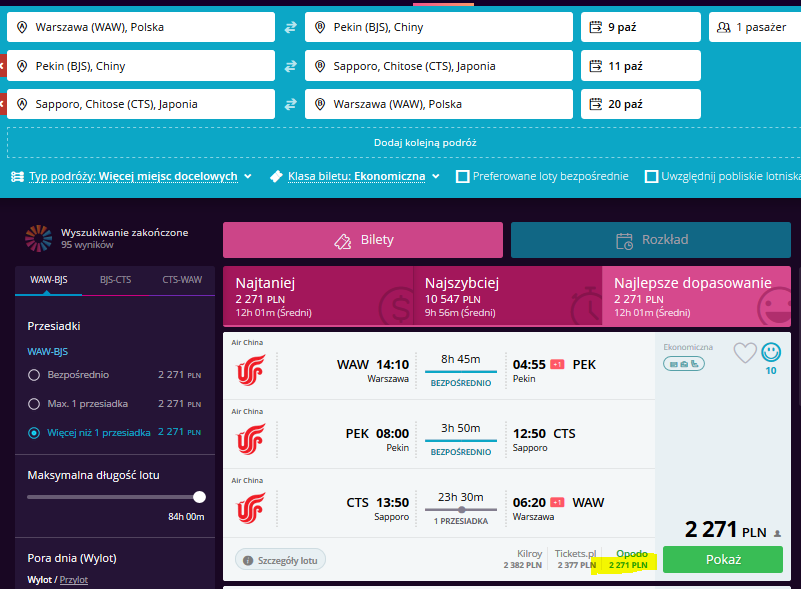
Task: Click the passengers icon by 1 pasażer
Action: coord(723,27)
